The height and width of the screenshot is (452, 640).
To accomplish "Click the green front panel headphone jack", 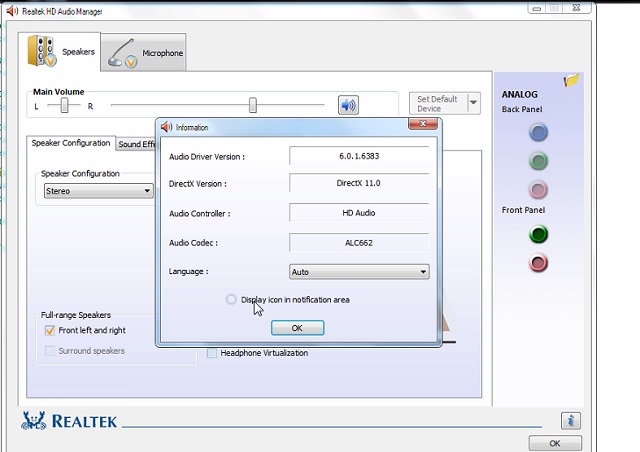I will pyautogui.click(x=539, y=235).
